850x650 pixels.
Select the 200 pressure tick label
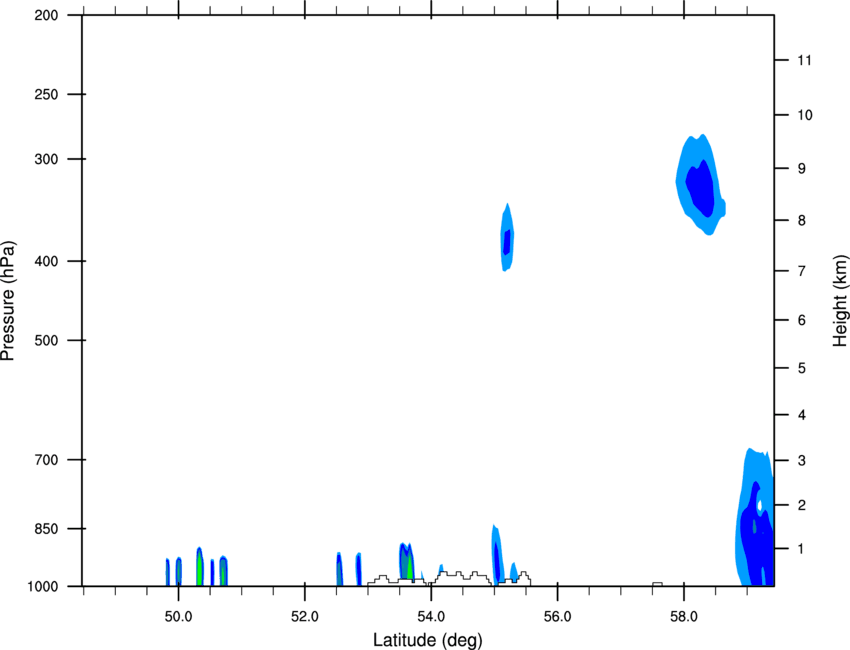[46, 16]
